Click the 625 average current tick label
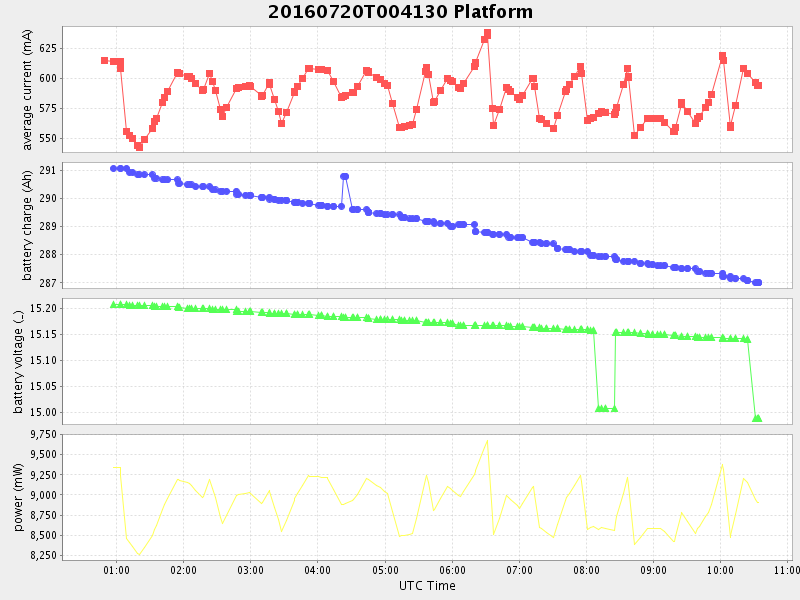This screenshot has width=800, height=600. [48, 48]
